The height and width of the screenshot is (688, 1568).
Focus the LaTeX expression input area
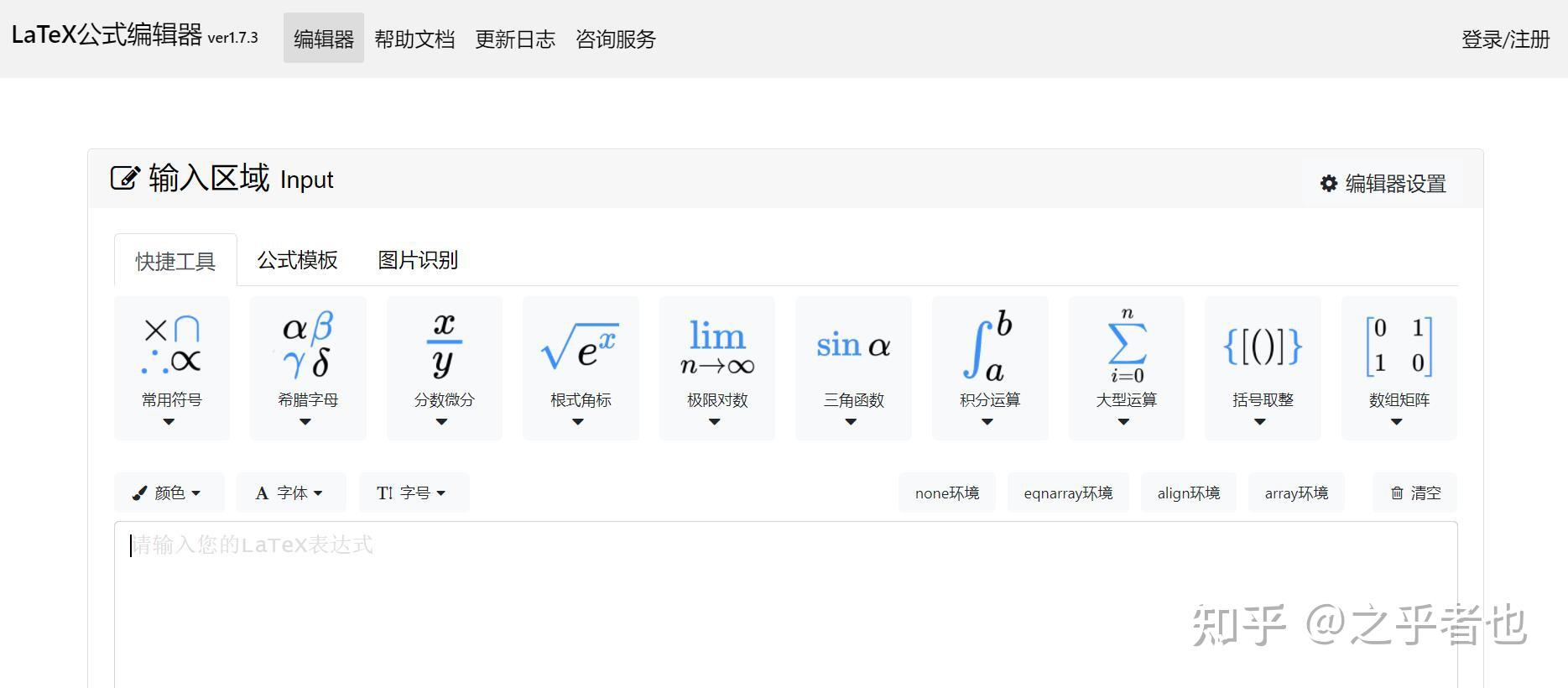pos(786,604)
